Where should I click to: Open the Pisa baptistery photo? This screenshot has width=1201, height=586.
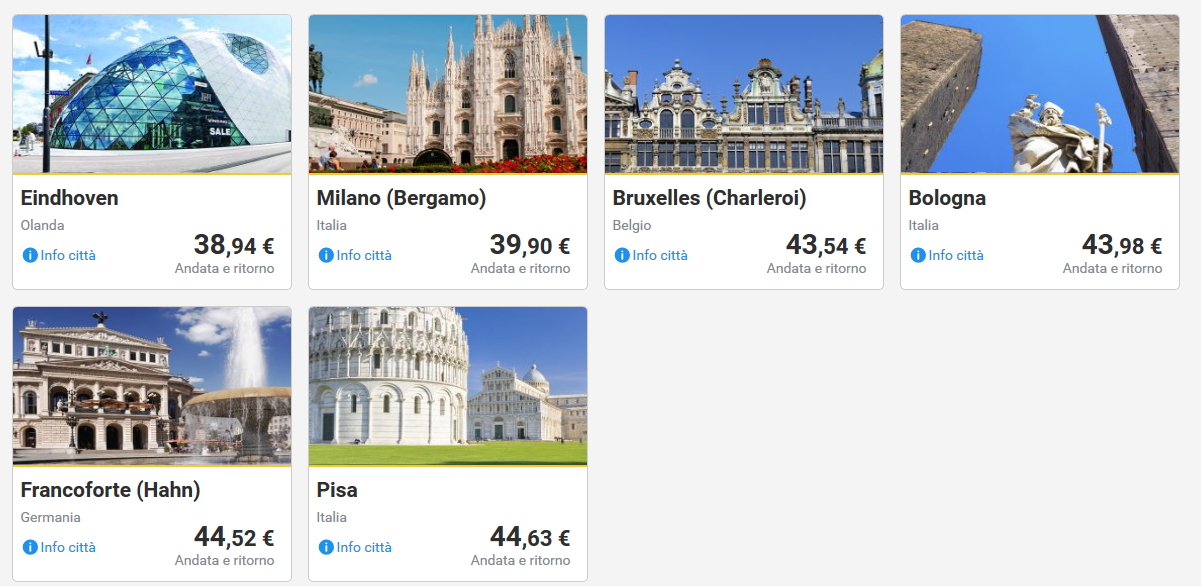(x=448, y=386)
